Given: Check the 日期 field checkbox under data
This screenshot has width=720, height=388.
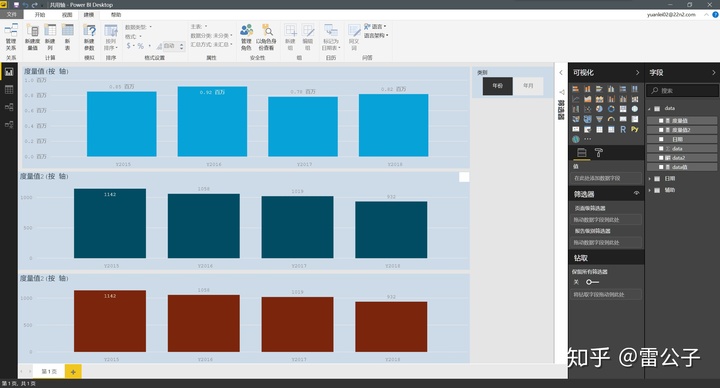Looking at the screenshot, I should (661, 139).
